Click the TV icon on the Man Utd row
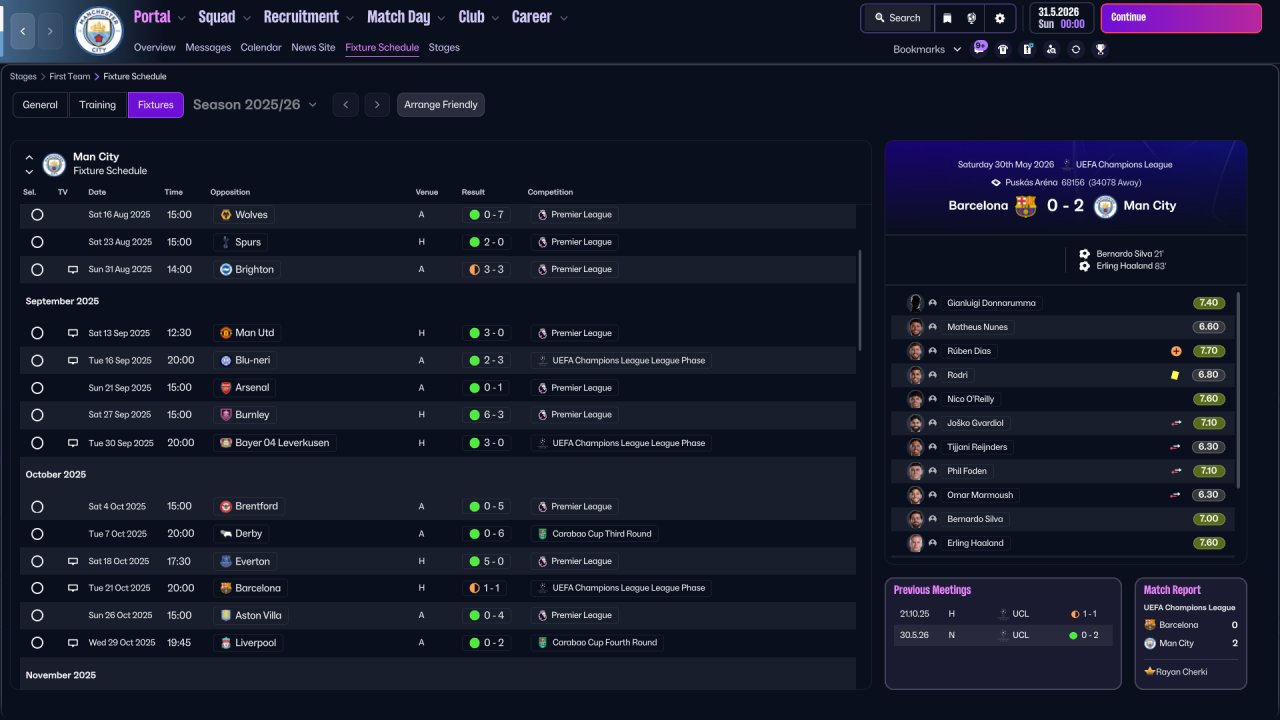 point(73,333)
